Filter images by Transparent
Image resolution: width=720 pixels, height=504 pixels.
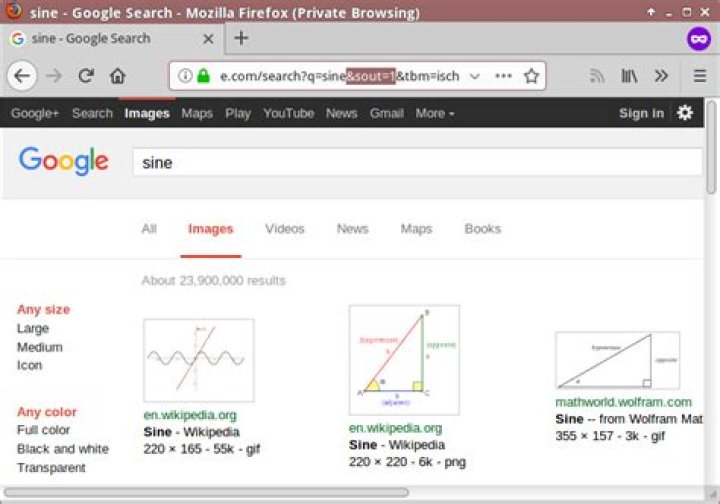coord(51,468)
